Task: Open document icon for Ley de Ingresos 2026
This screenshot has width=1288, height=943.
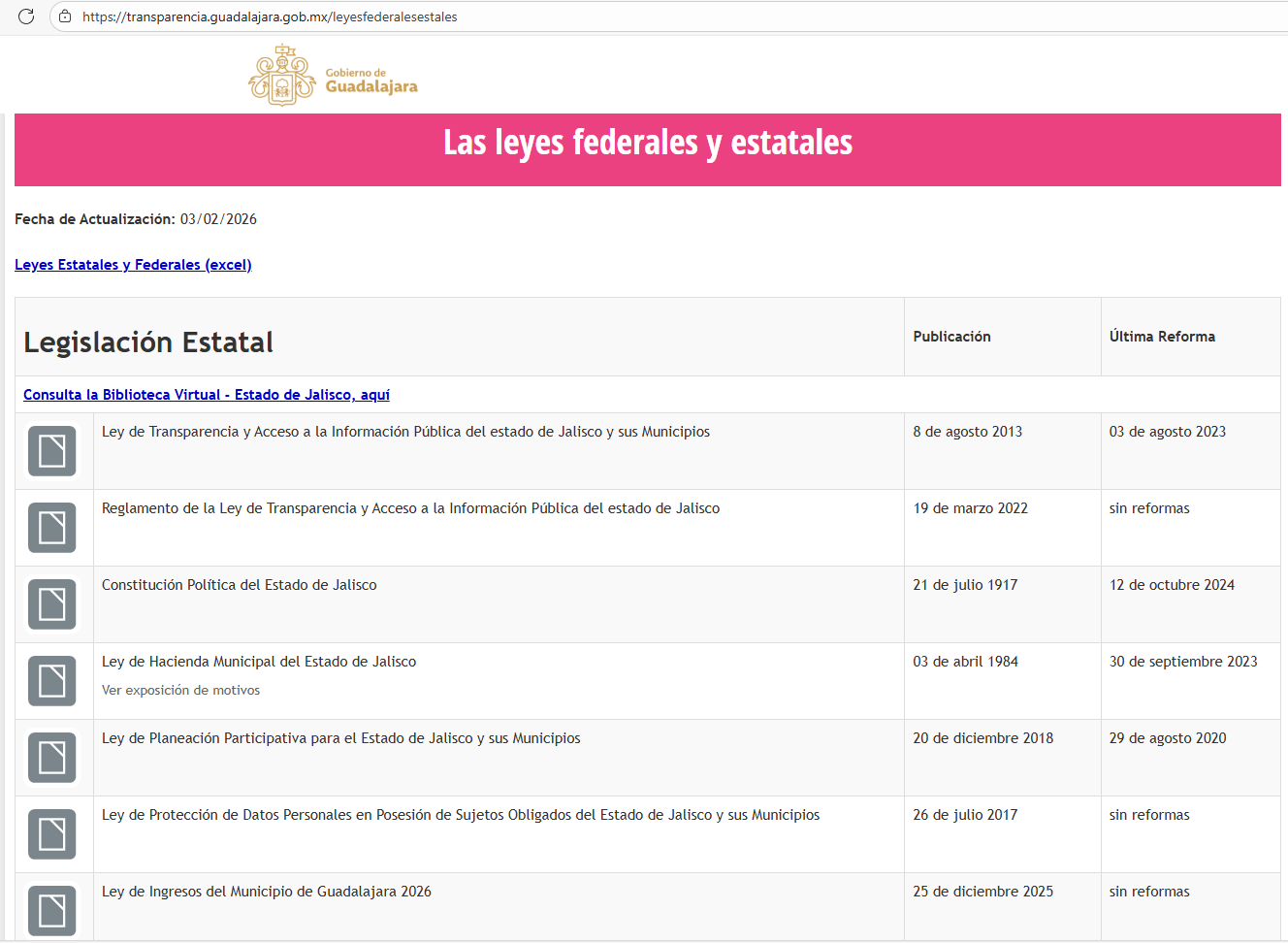Action: tap(52, 911)
